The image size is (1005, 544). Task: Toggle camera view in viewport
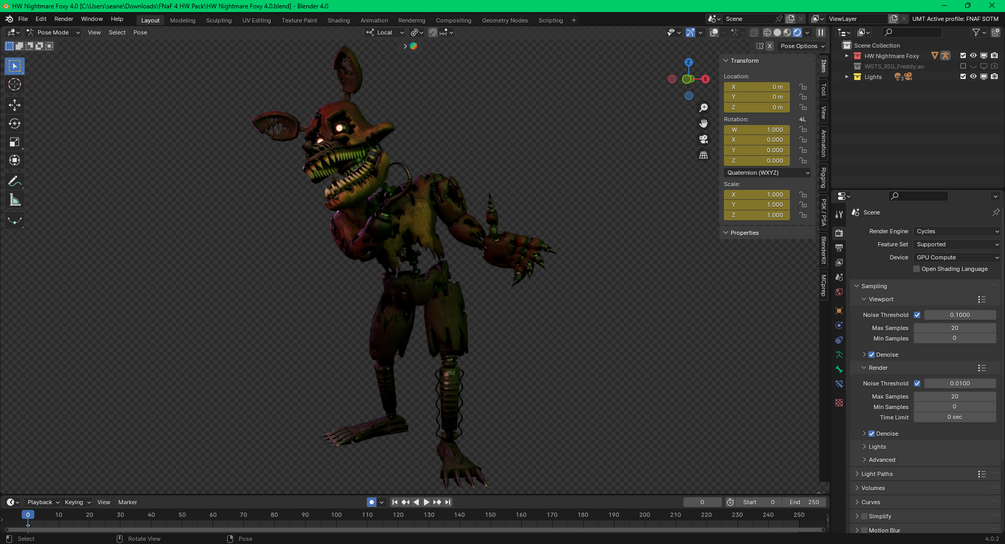pos(704,139)
